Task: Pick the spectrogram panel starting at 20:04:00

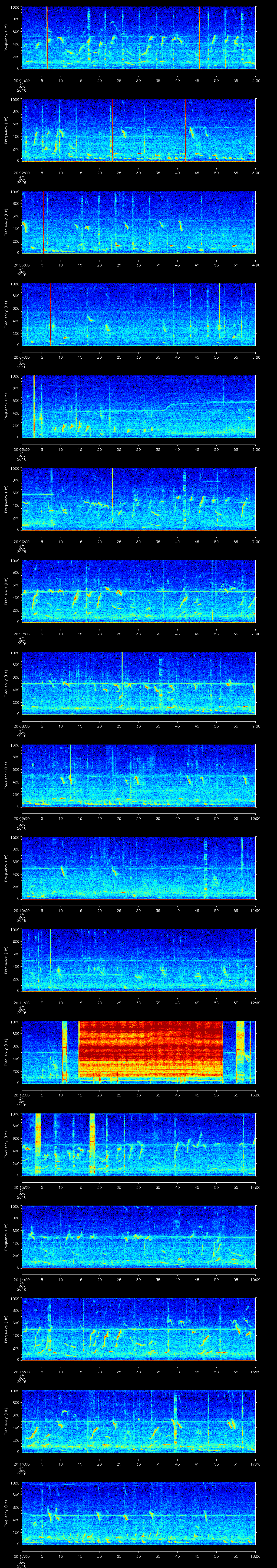Action: click(x=139, y=314)
